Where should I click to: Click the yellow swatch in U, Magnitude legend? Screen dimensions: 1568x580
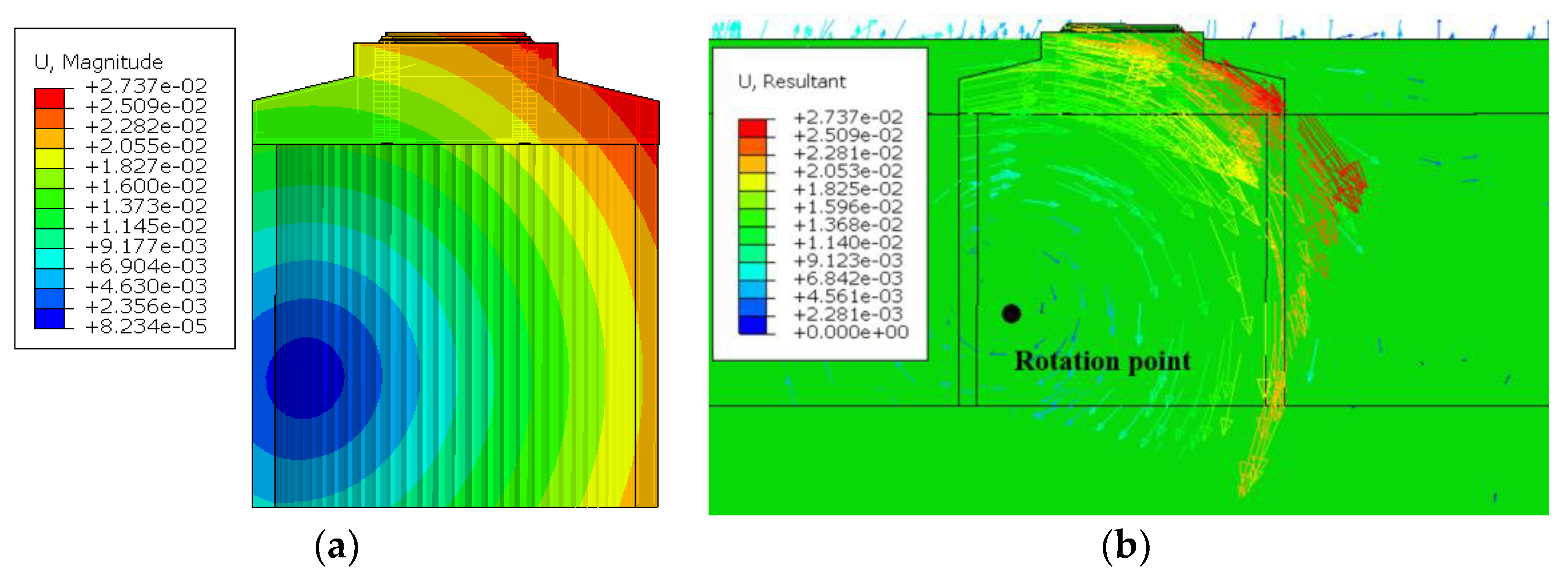pyautogui.click(x=49, y=158)
